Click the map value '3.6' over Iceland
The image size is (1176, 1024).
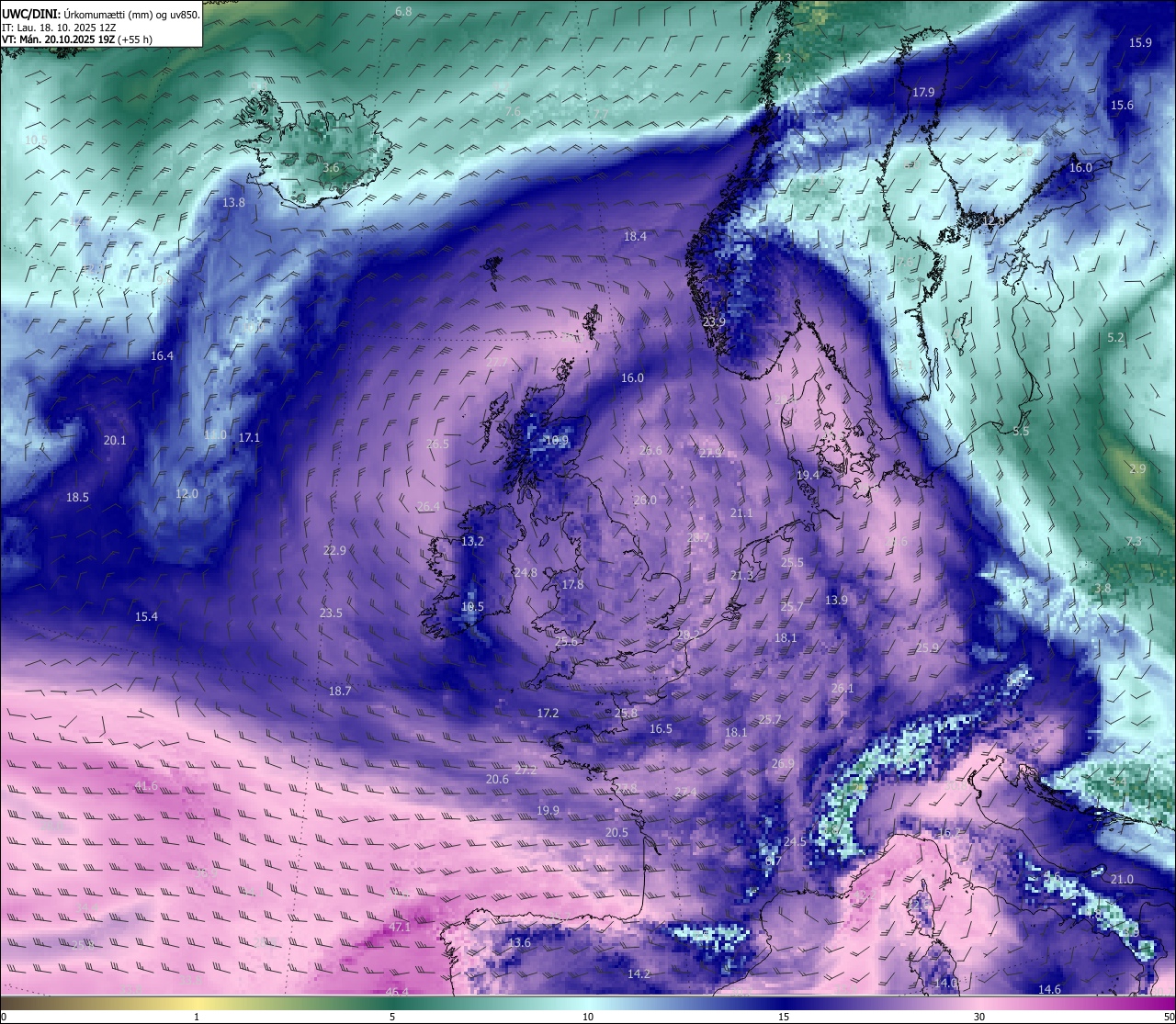(331, 168)
